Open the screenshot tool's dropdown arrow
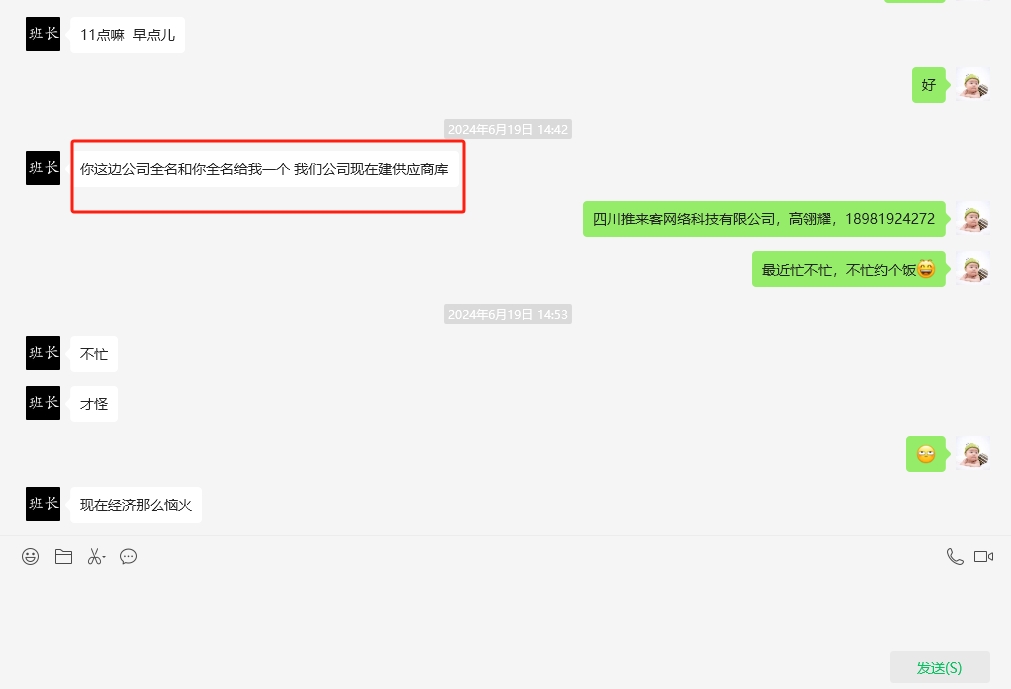The width and height of the screenshot is (1011, 689). [x=104, y=559]
